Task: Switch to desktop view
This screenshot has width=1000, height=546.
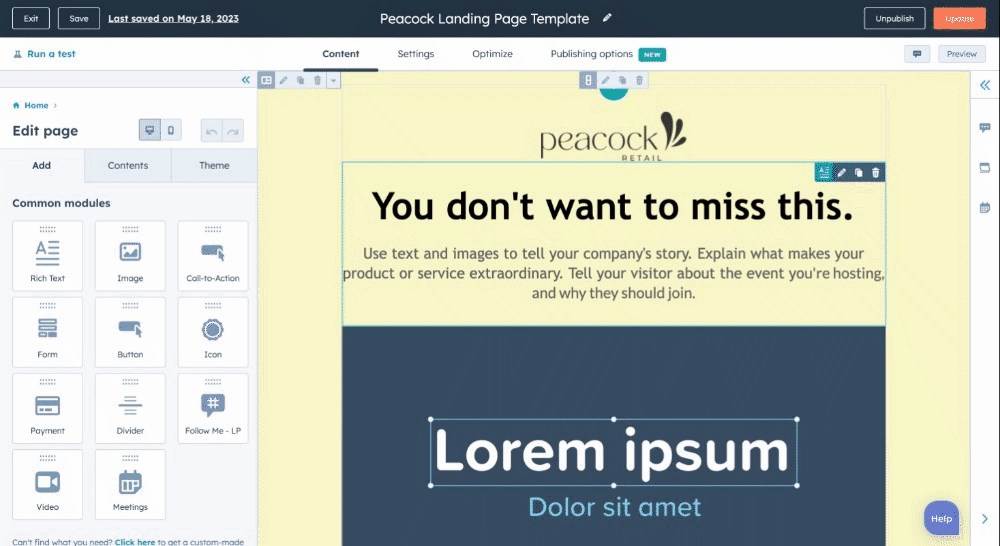Action: 150,130
